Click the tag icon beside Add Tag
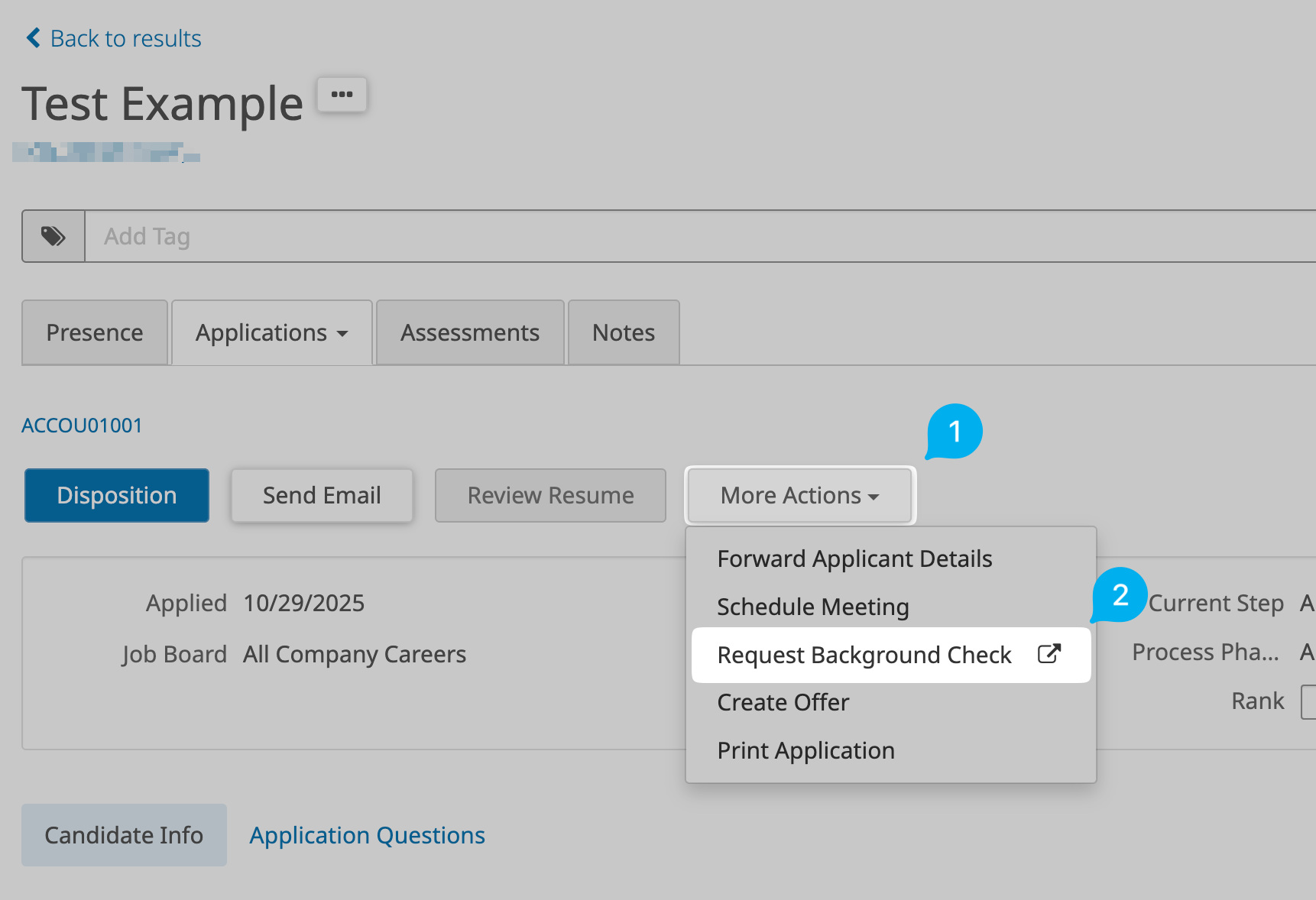The image size is (1316, 900). (x=53, y=237)
